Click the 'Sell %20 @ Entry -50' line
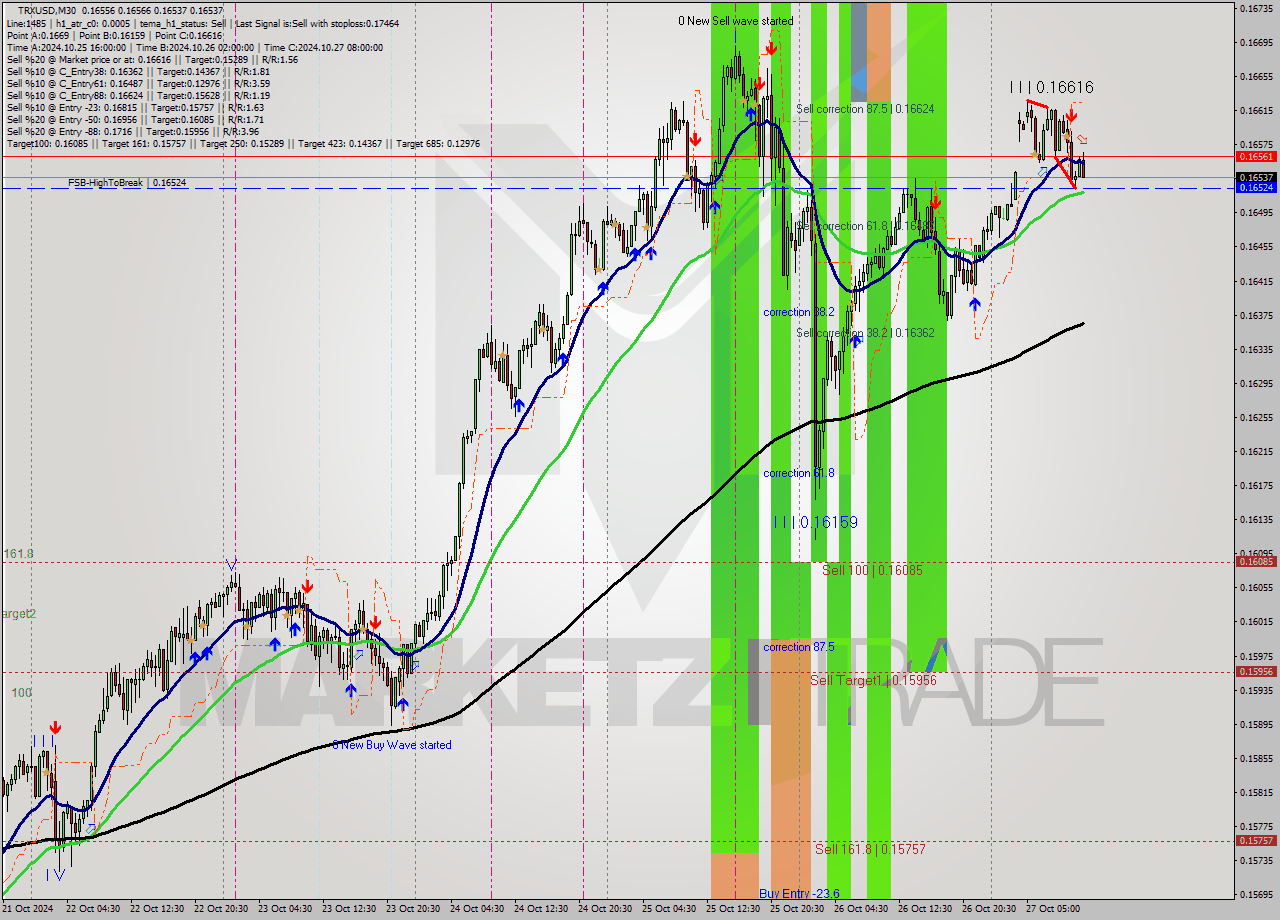1280x920 pixels. [135, 119]
